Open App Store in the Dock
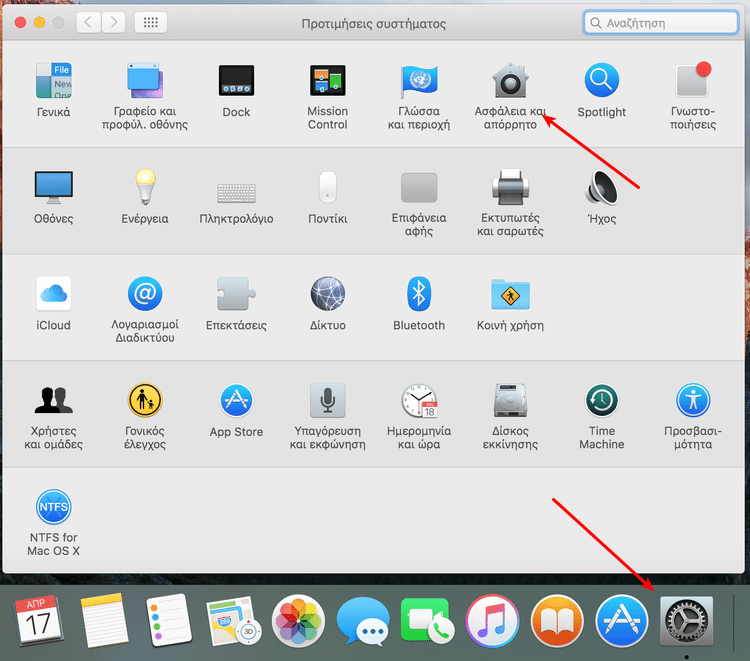The width and height of the screenshot is (750, 661). tap(622, 621)
